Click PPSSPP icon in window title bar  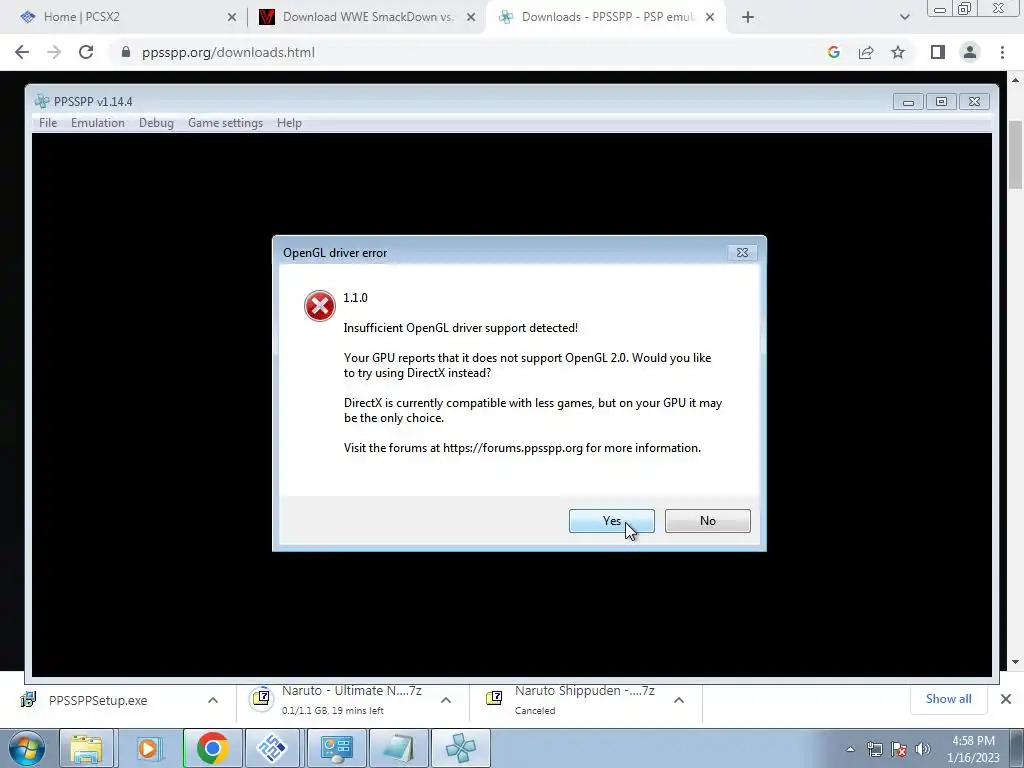pos(42,101)
